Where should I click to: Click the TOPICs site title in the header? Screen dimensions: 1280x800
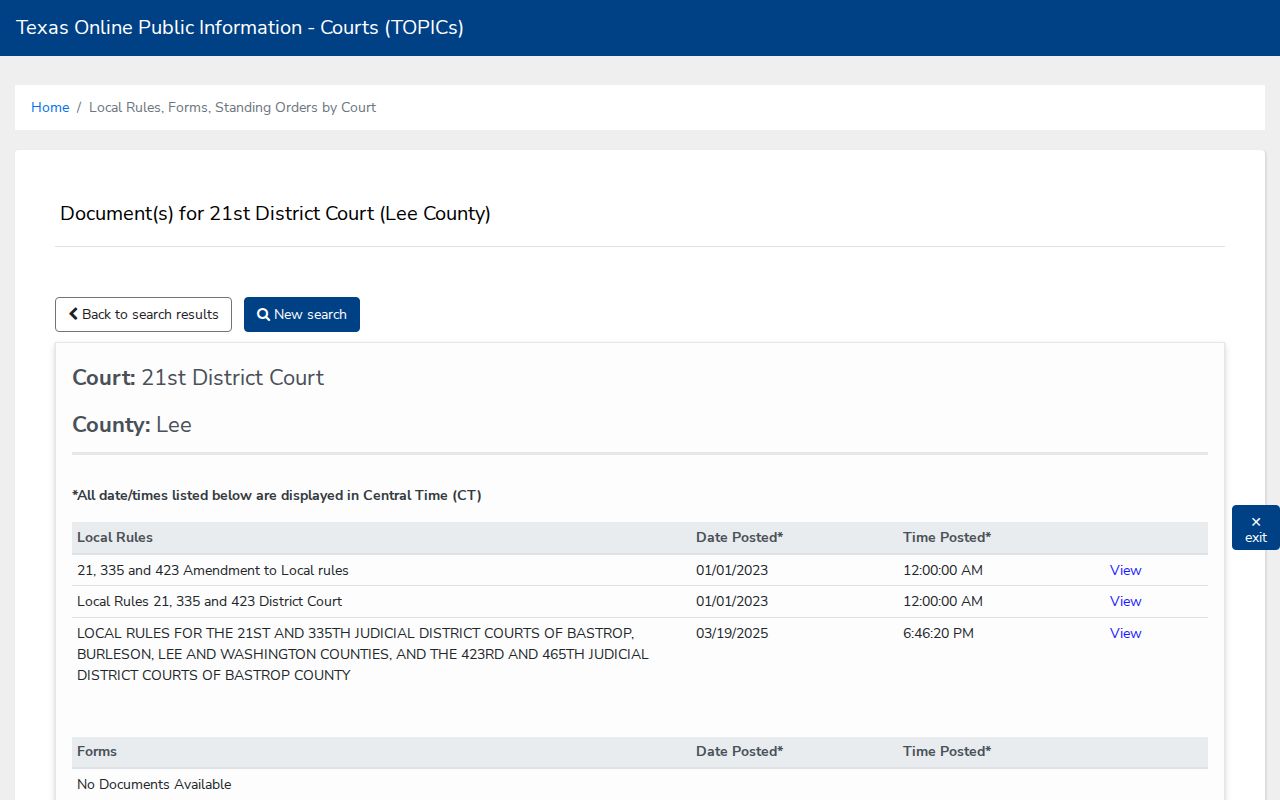[240, 28]
